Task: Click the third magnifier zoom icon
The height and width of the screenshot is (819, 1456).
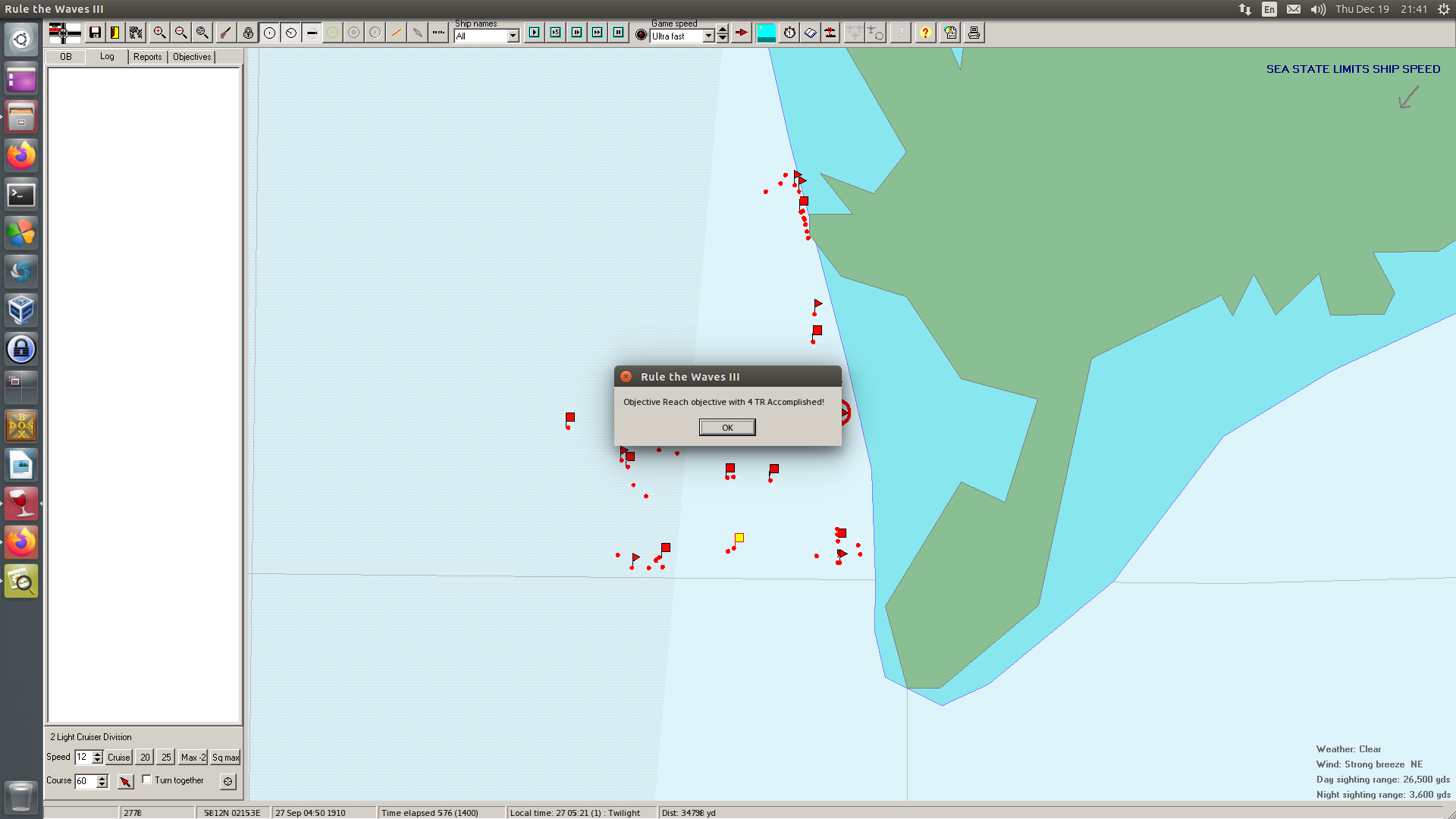Action: 202,33
